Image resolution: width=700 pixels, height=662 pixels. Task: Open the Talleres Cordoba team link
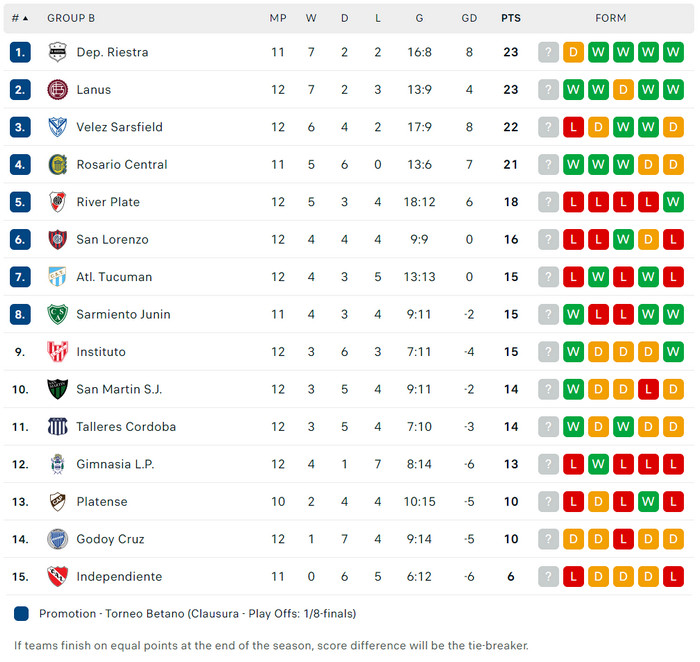(x=126, y=427)
